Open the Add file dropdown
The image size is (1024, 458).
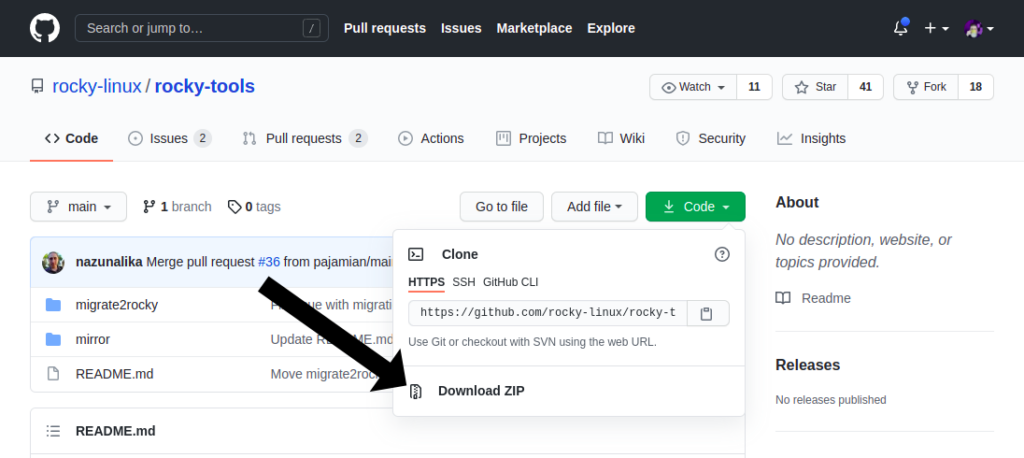point(594,207)
